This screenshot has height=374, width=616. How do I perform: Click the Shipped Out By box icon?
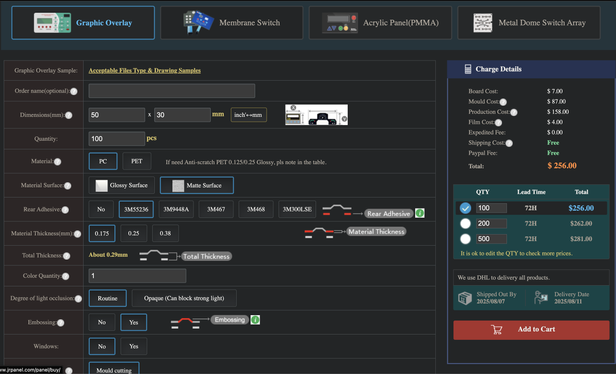coord(465,298)
